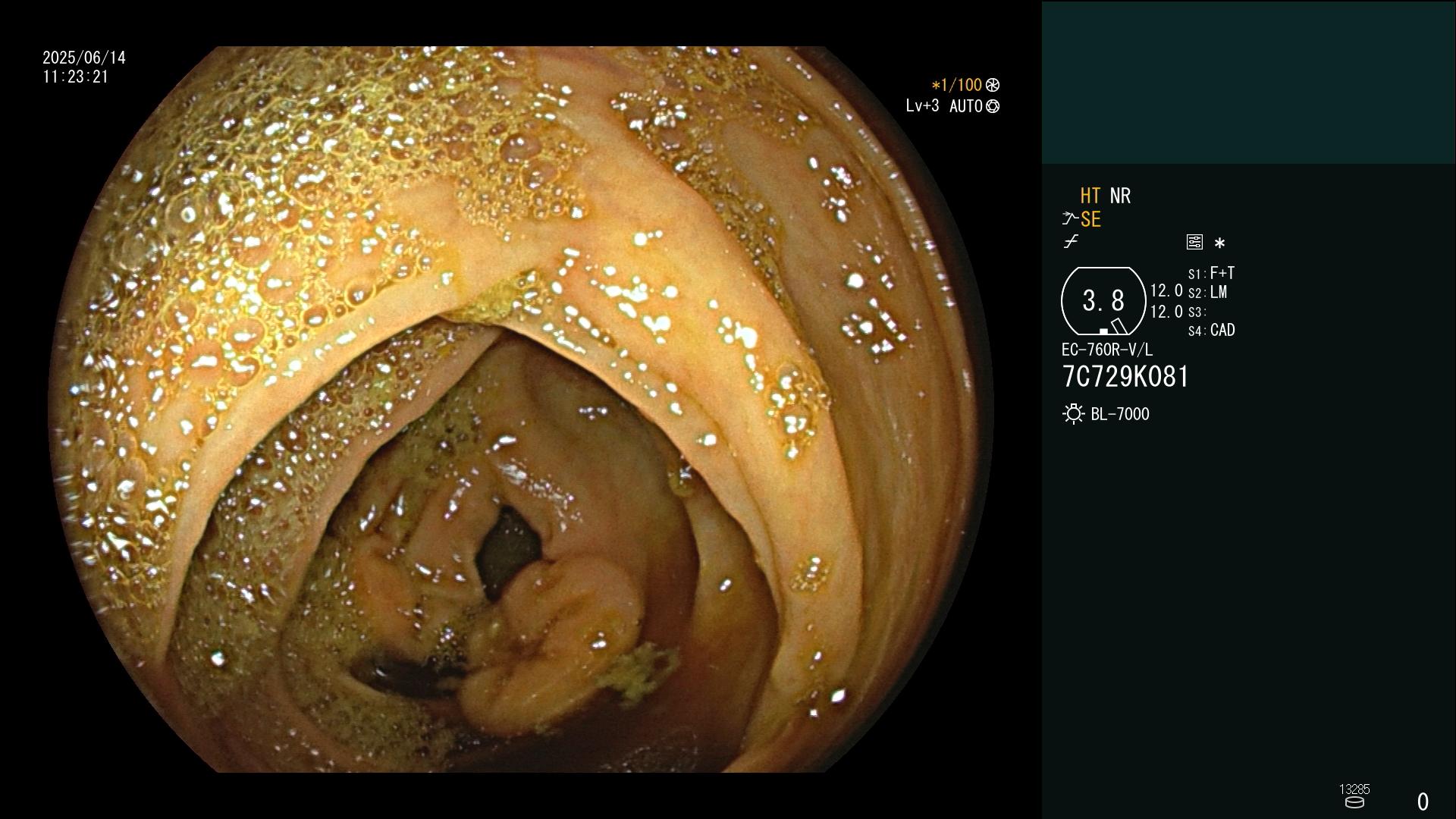Click the serial number 7C729K081
Image resolution: width=1456 pixels, height=819 pixels.
(1125, 377)
